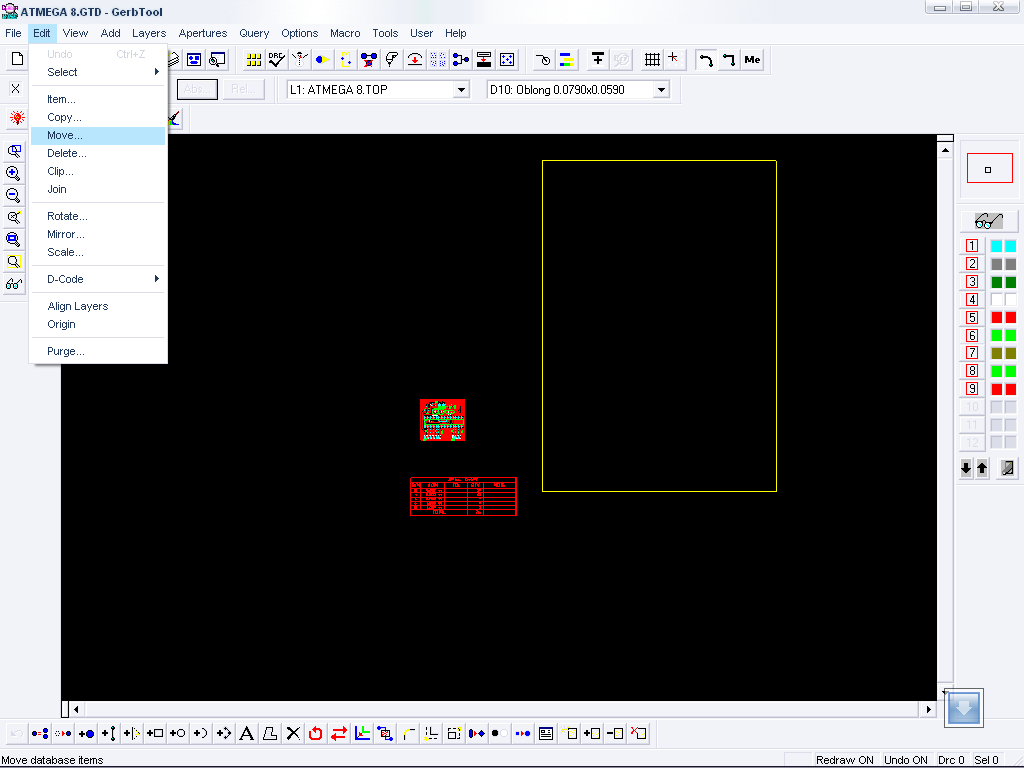Open the Layers menu

click(149, 33)
